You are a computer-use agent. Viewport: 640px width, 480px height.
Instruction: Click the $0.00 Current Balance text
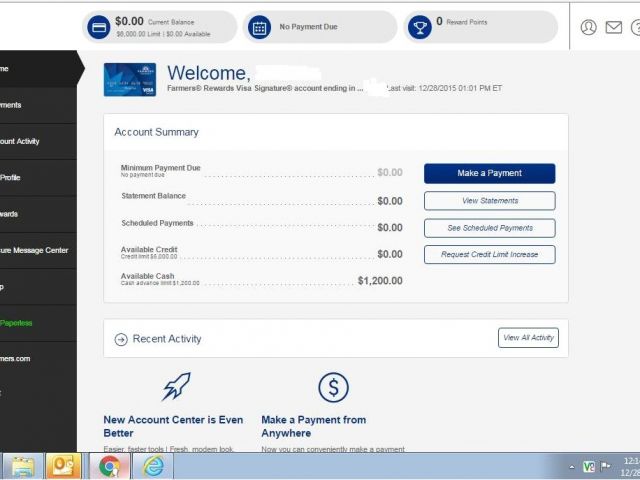click(x=155, y=21)
